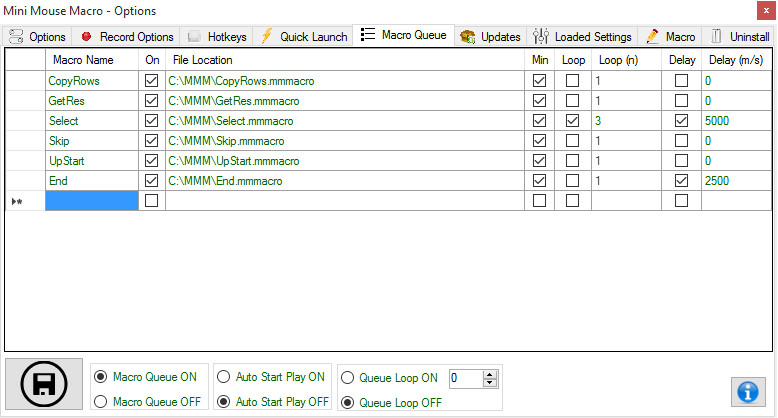Toggle Min checkbox in CopyRows row

pos(539,81)
